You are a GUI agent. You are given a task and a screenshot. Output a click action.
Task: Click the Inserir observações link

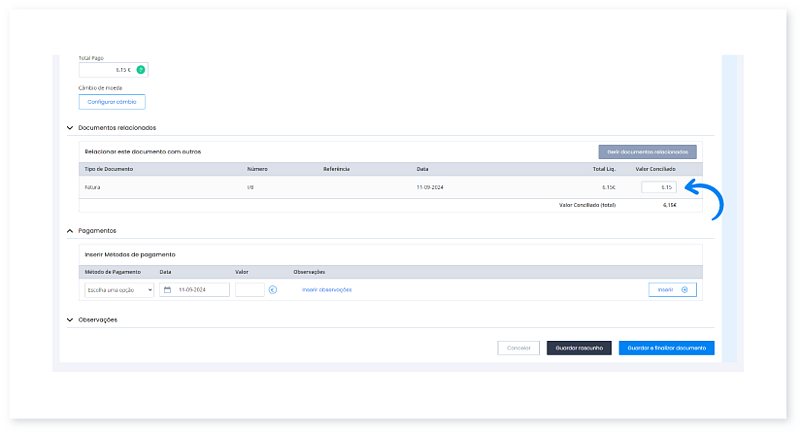[x=327, y=290]
